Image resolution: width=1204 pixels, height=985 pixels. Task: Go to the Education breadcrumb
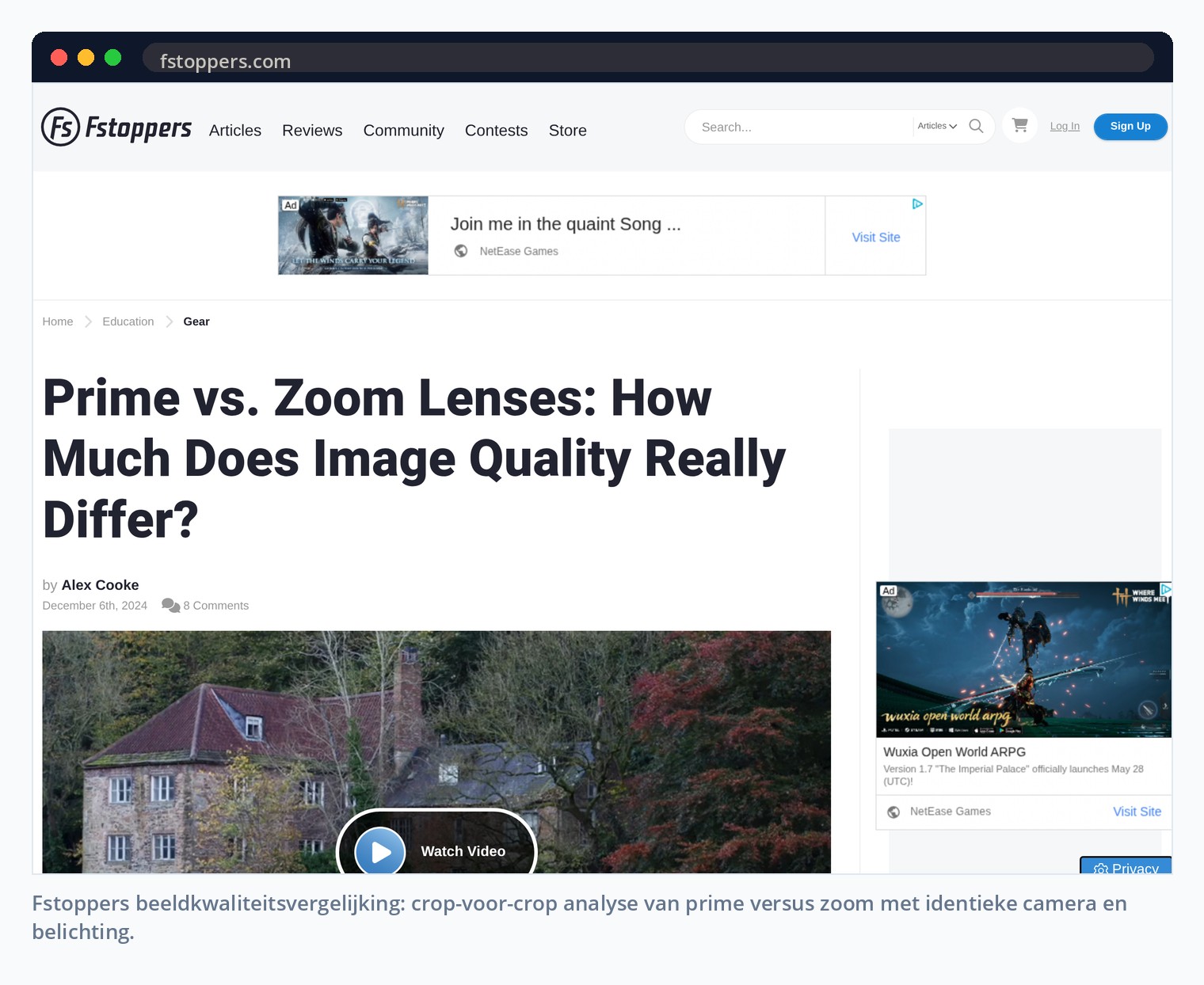pos(128,321)
